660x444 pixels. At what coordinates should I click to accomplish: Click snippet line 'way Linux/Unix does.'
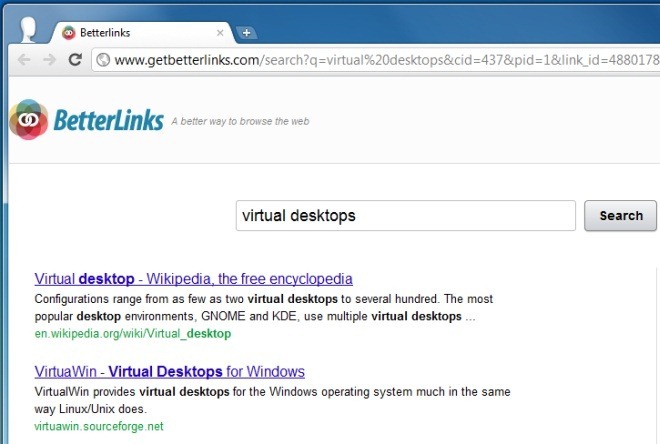(x=90, y=409)
